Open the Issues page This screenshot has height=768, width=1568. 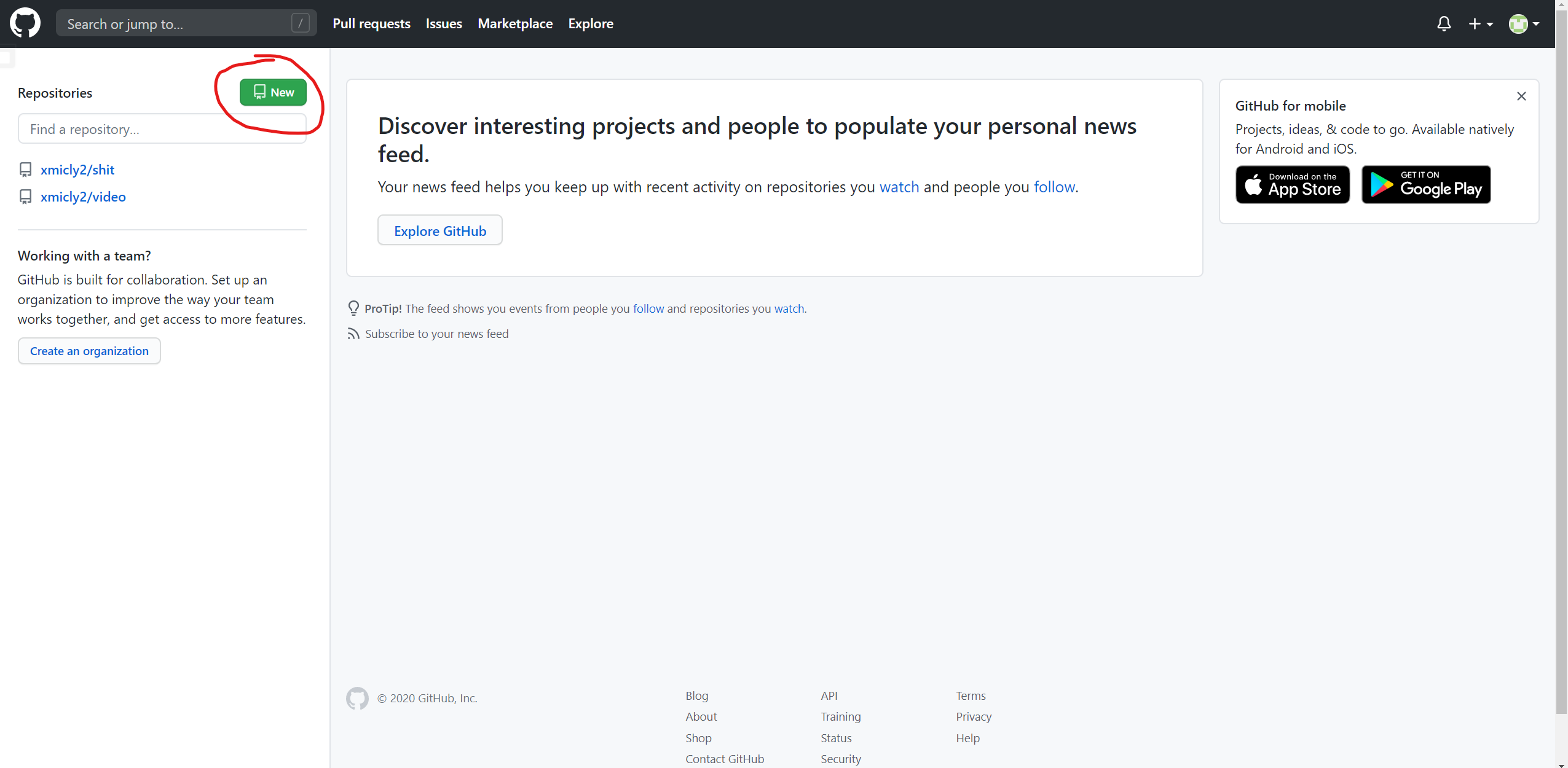click(444, 23)
